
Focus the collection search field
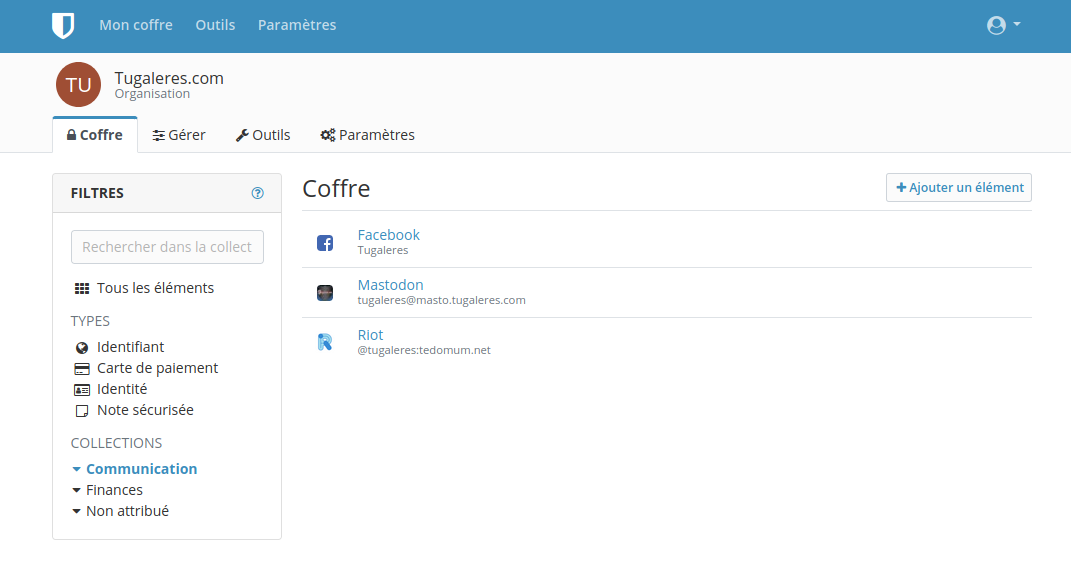click(167, 247)
